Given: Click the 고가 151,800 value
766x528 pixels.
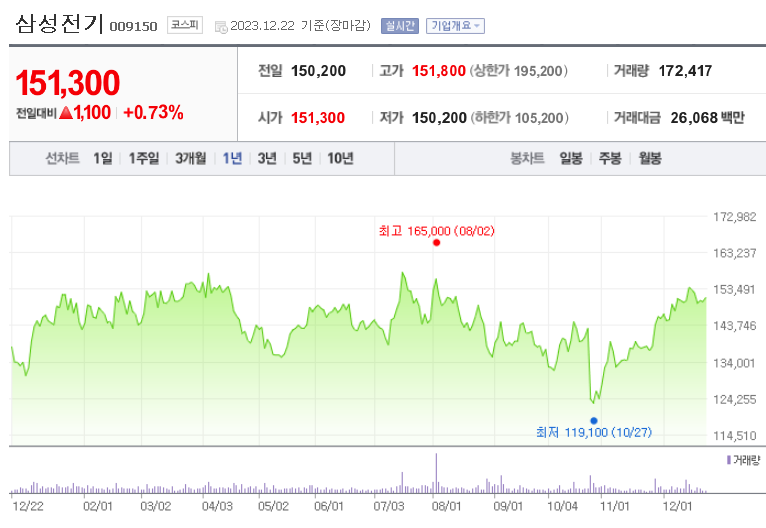Looking at the screenshot, I should (439, 71).
